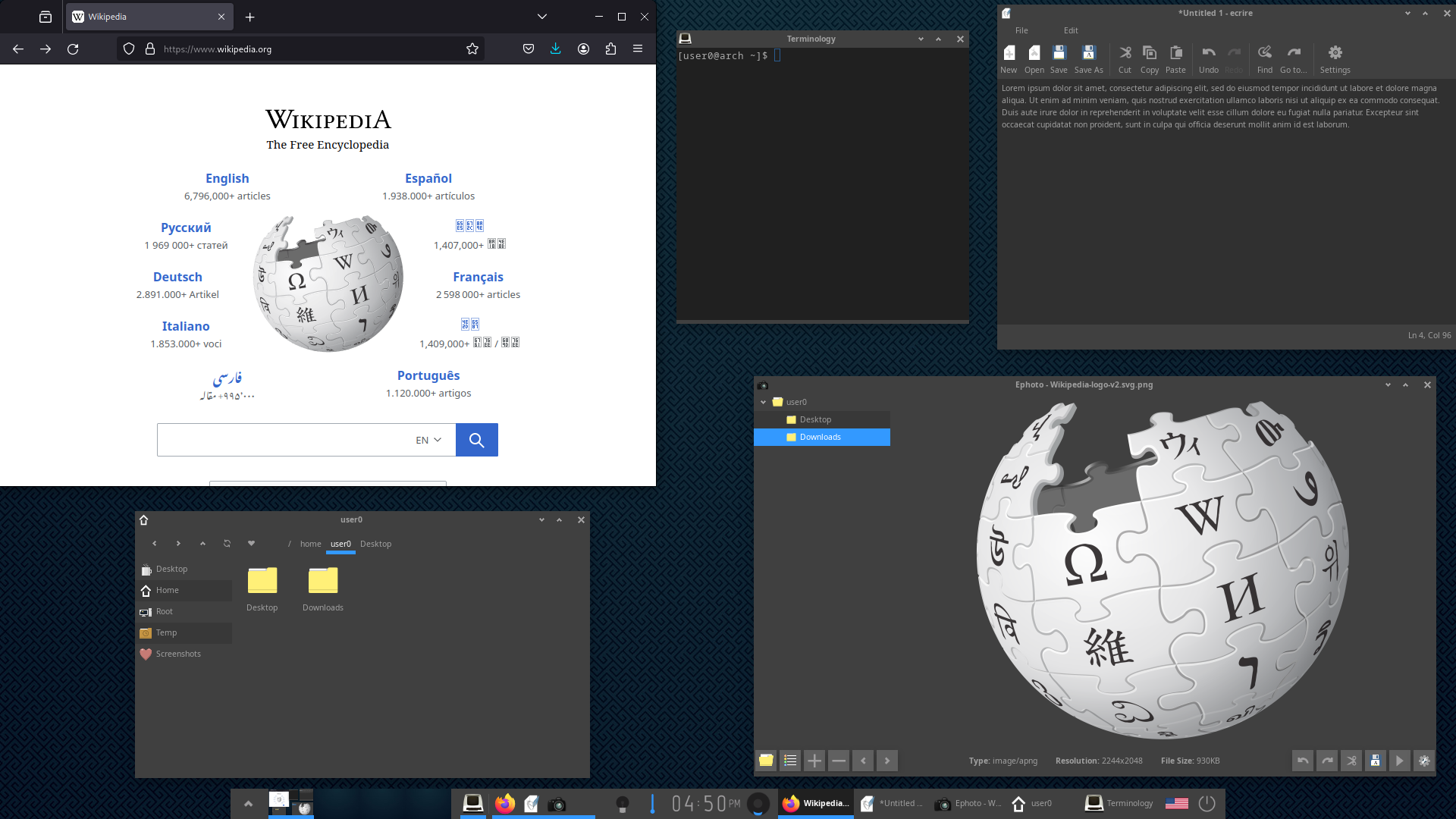Rotate image with Ephoto undo-arrow icon
This screenshot has height=819, width=1456.
(1303, 761)
